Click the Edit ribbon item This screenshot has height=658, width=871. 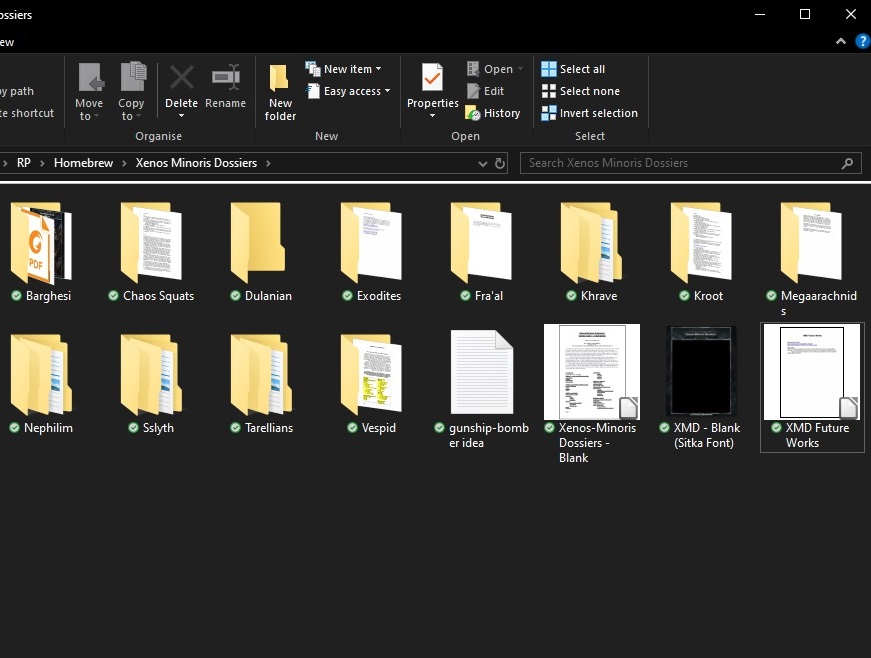485,91
